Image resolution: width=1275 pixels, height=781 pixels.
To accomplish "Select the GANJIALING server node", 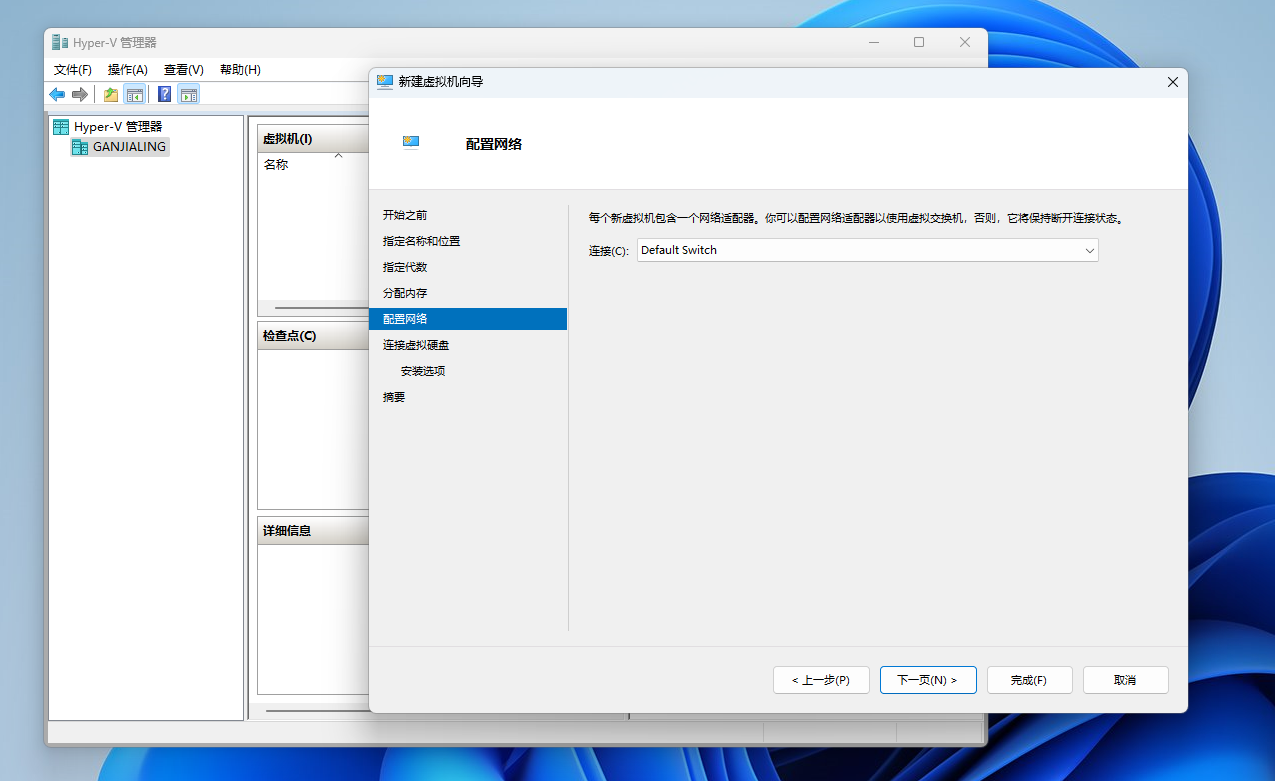I will tap(119, 146).
